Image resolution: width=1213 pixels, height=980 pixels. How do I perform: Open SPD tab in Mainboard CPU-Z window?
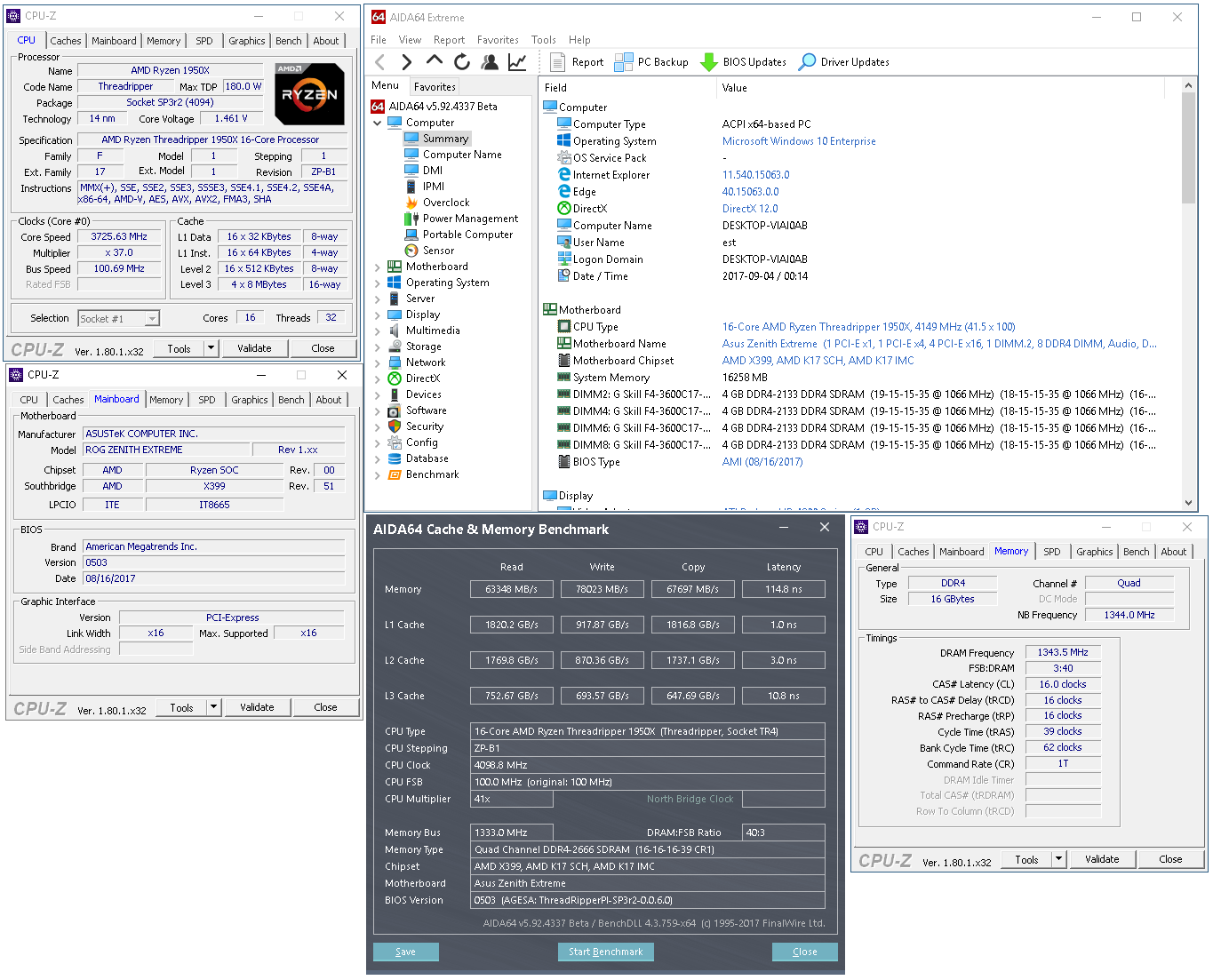point(207,400)
